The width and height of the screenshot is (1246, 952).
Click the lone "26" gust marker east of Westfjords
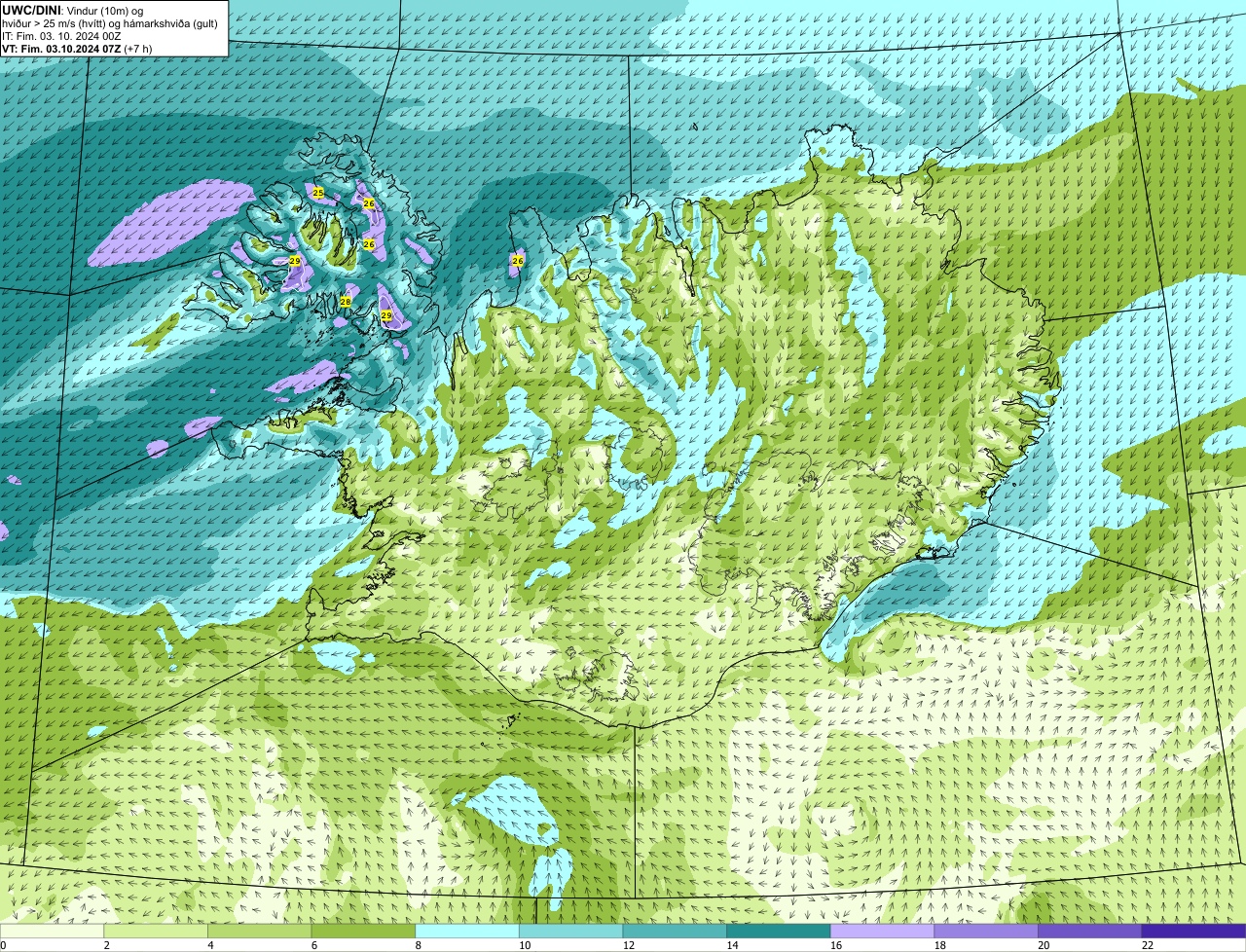[518, 261]
